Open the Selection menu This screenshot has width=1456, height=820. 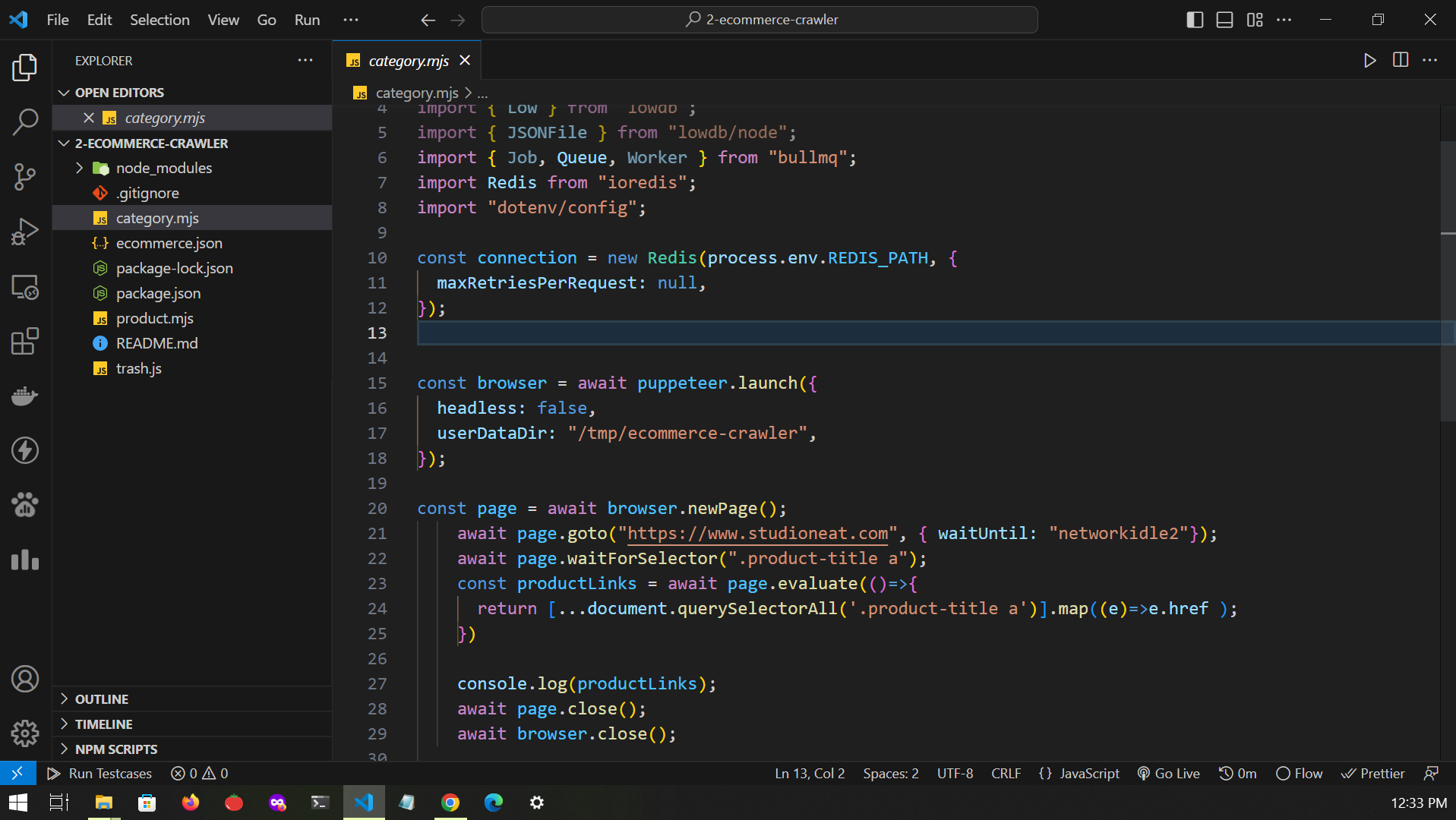click(x=159, y=20)
